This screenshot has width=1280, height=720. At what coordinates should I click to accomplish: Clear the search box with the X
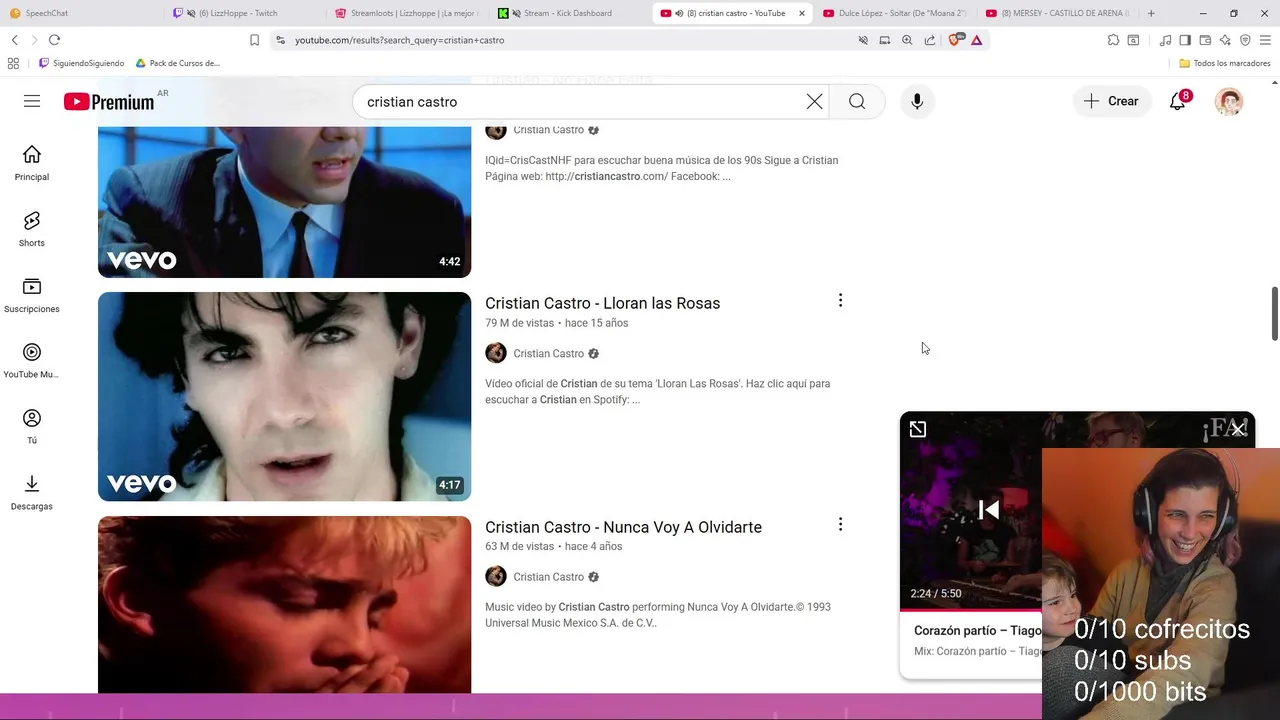[815, 101]
